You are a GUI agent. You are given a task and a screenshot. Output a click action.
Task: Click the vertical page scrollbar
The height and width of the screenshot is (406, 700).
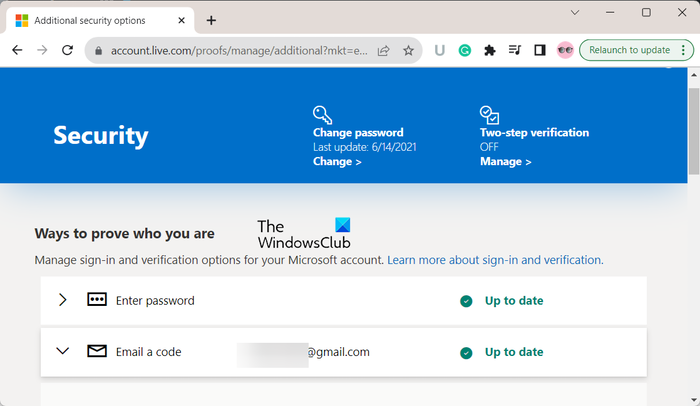pos(693,130)
